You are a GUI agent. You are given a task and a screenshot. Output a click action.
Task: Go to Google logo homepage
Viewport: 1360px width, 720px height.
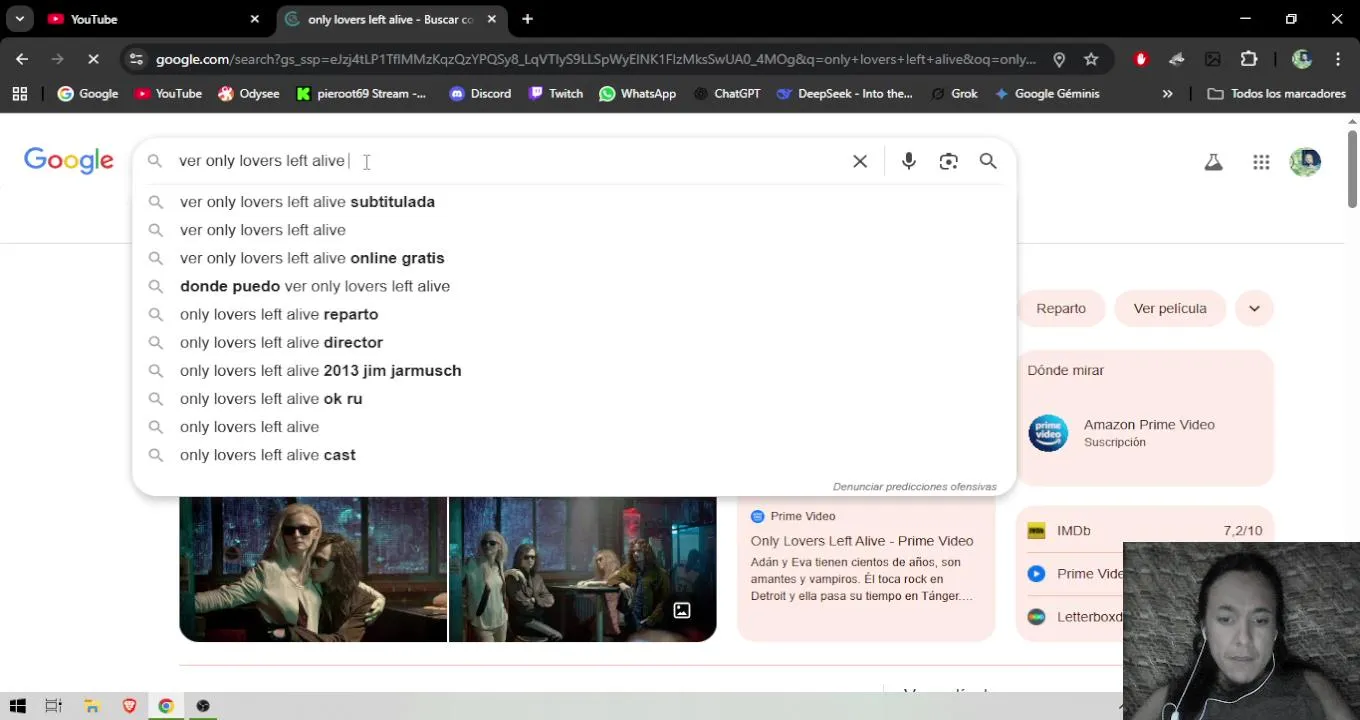click(69, 161)
